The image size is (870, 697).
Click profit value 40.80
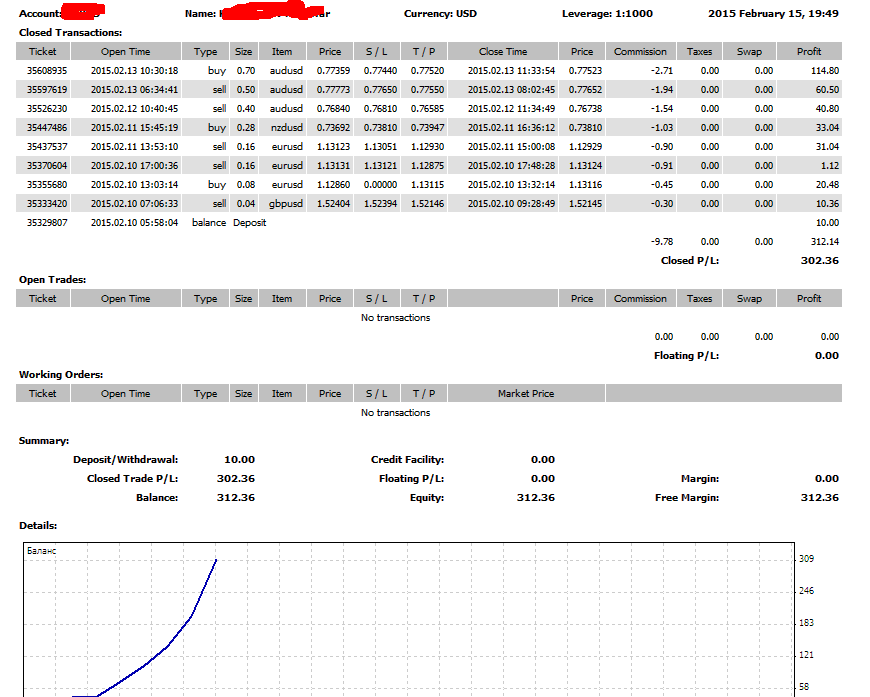pyautogui.click(x=827, y=108)
